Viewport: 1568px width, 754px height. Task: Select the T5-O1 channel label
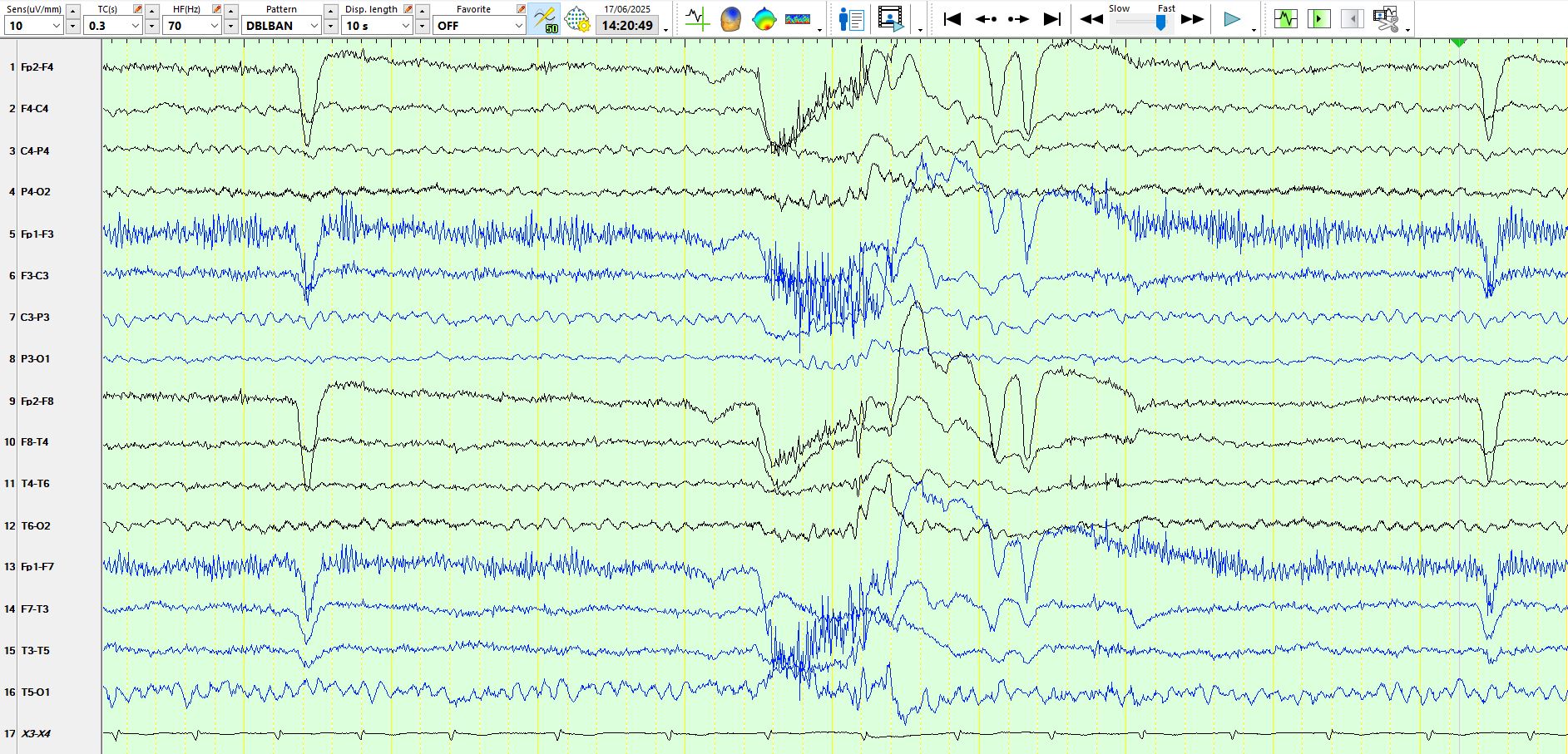pyautogui.click(x=35, y=692)
